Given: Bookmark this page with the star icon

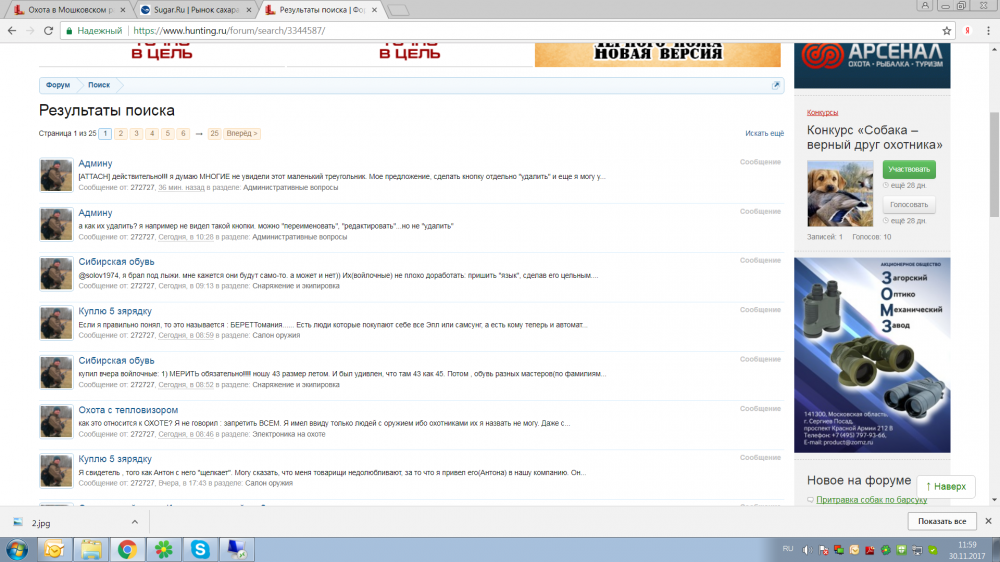Looking at the screenshot, I should pyautogui.click(x=947, y=31).
